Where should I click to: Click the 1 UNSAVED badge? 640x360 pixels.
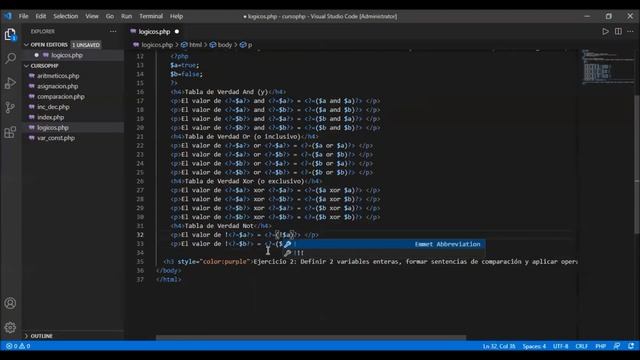click(86, 44)
